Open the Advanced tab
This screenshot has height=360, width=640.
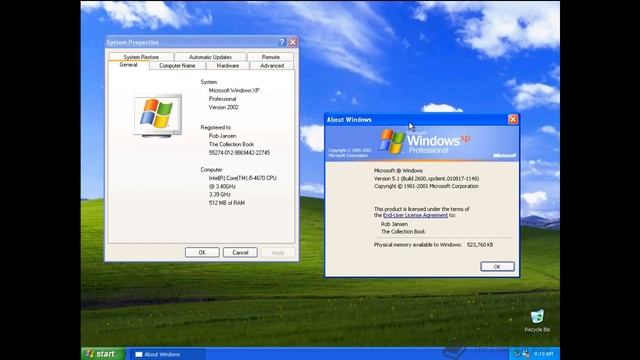click(x=272, y=66)
